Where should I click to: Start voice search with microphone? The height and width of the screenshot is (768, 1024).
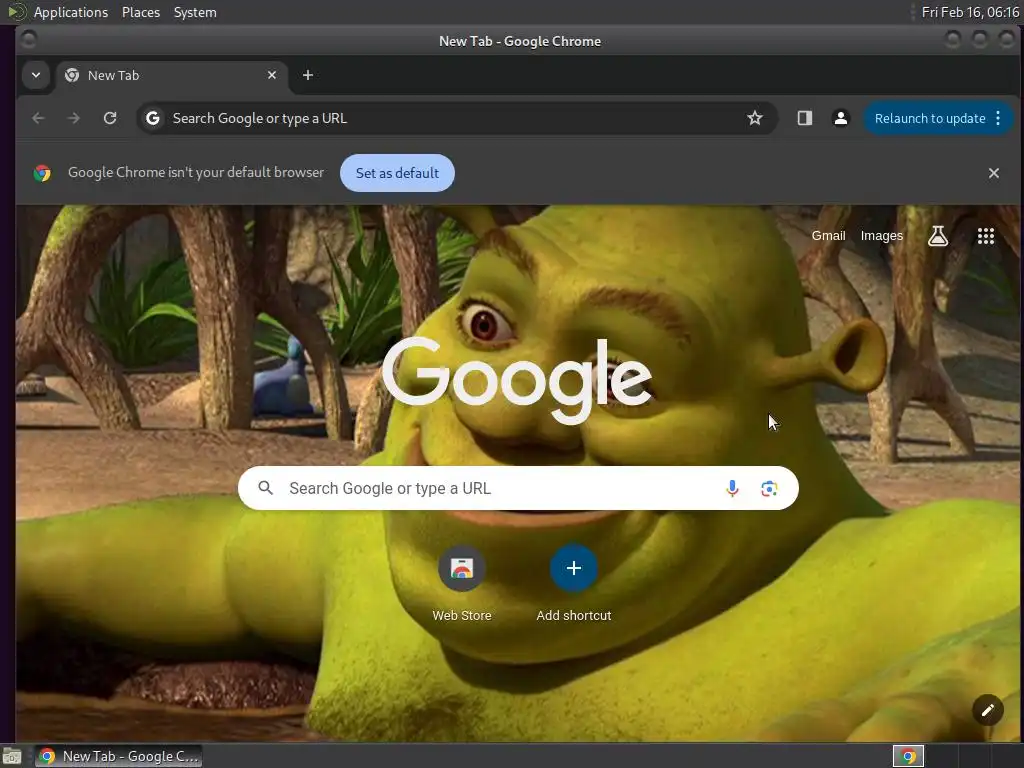tap(732, 488)
